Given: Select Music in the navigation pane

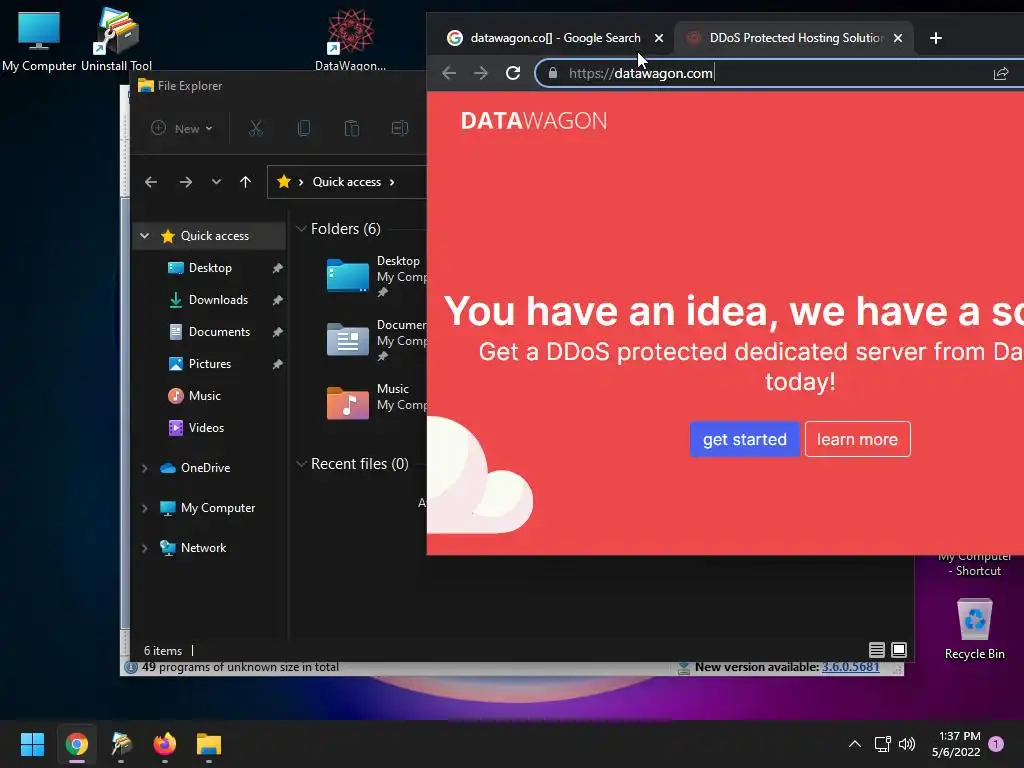Looking at the screenshot, I should point(204,396).
